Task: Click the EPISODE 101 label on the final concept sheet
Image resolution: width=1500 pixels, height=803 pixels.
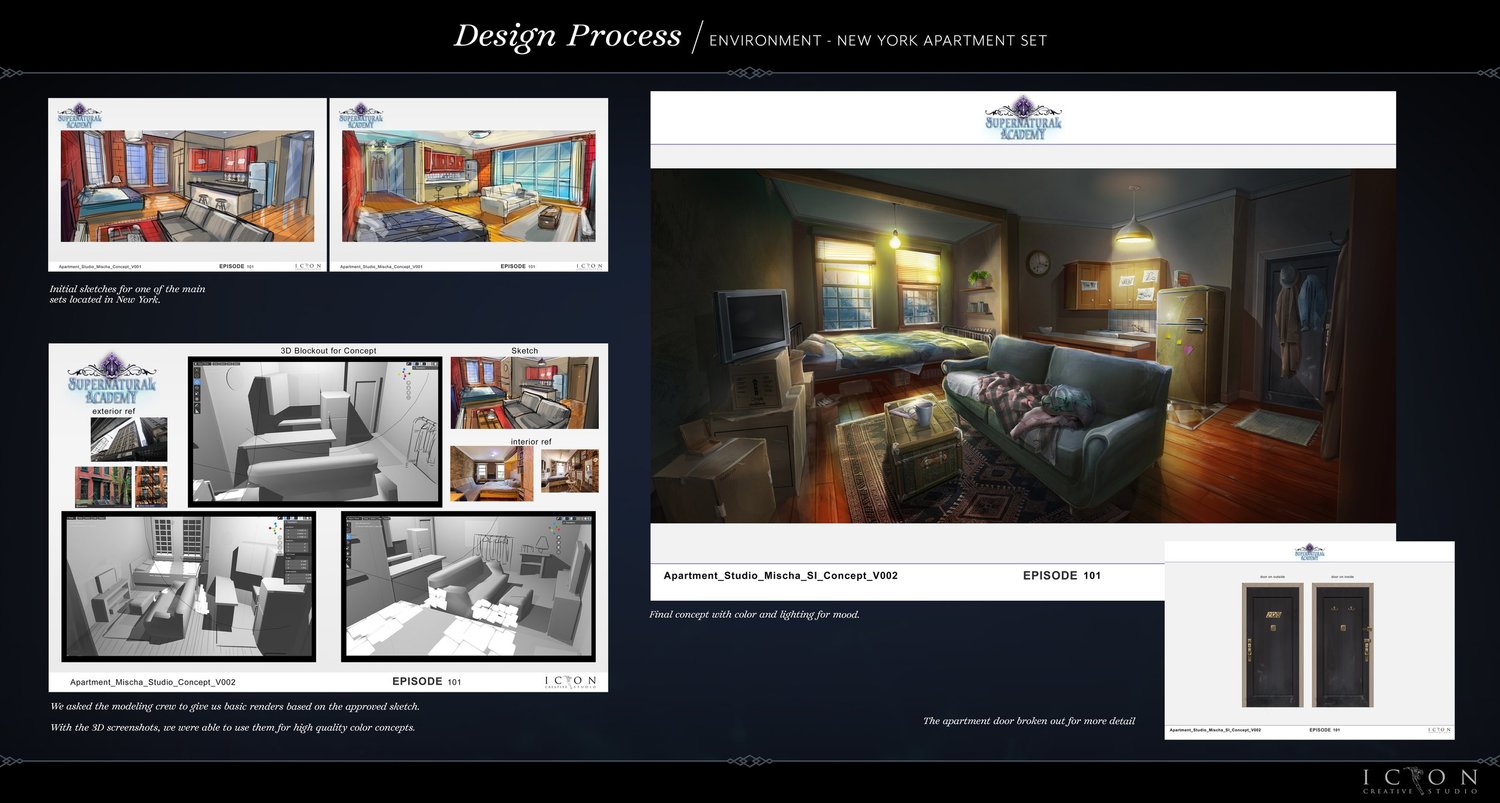Action: click(1061, 575)
